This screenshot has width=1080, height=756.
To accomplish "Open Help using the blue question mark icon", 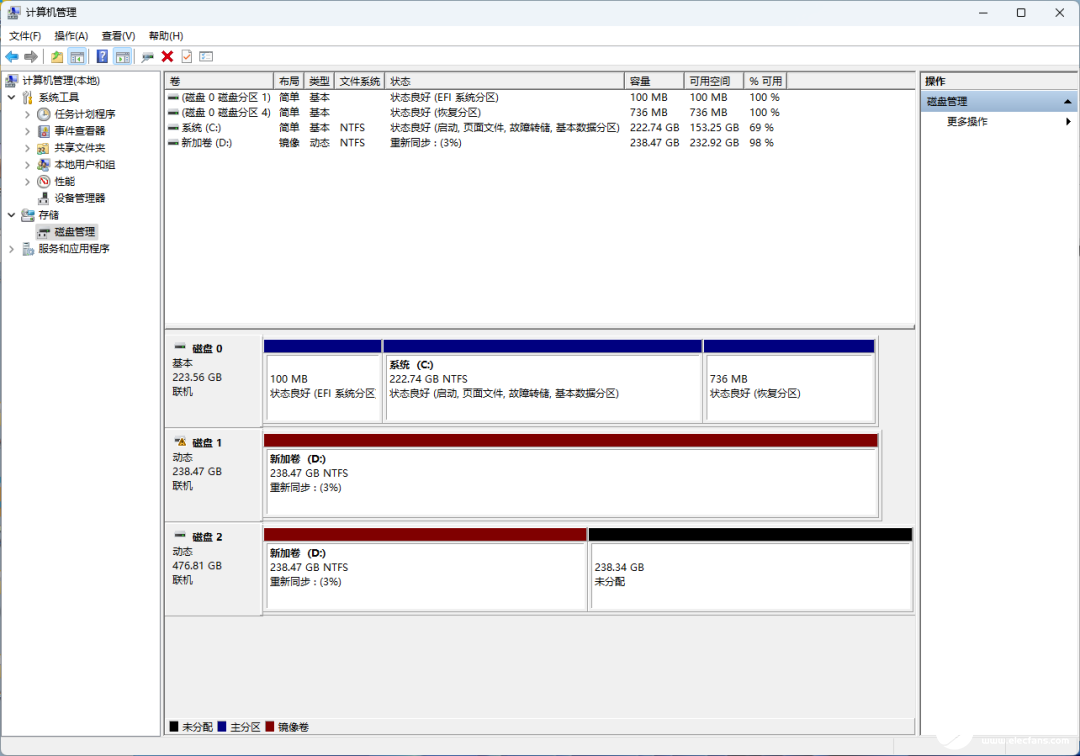I will coord(104,57).
